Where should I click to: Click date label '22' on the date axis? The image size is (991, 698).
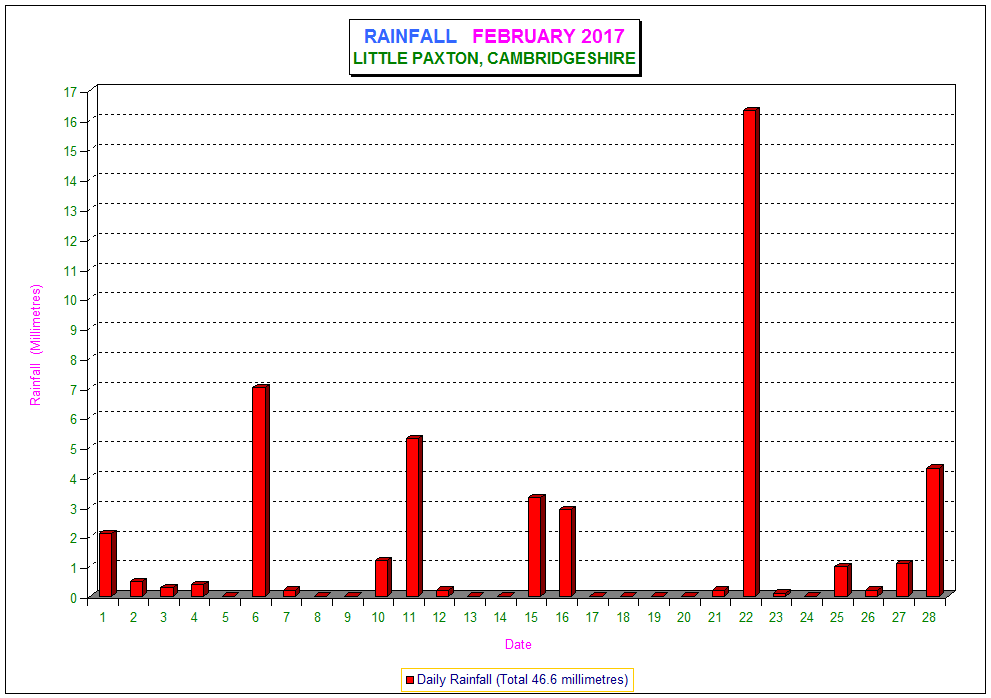(746, 618)
